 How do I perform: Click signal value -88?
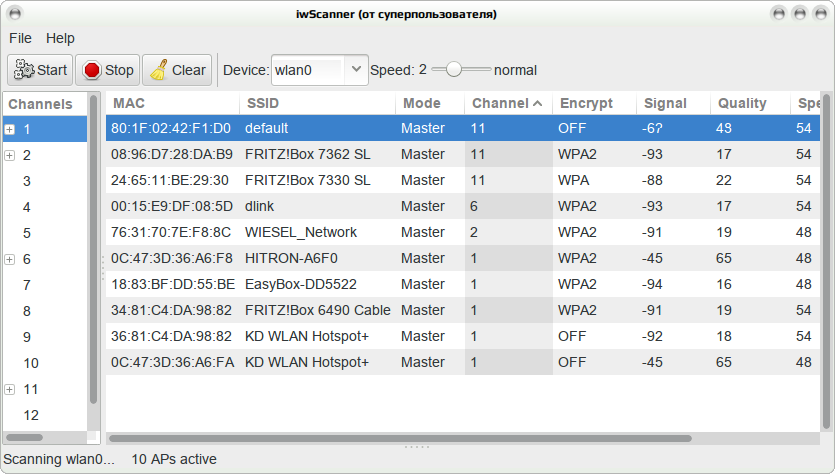[652, 181]
